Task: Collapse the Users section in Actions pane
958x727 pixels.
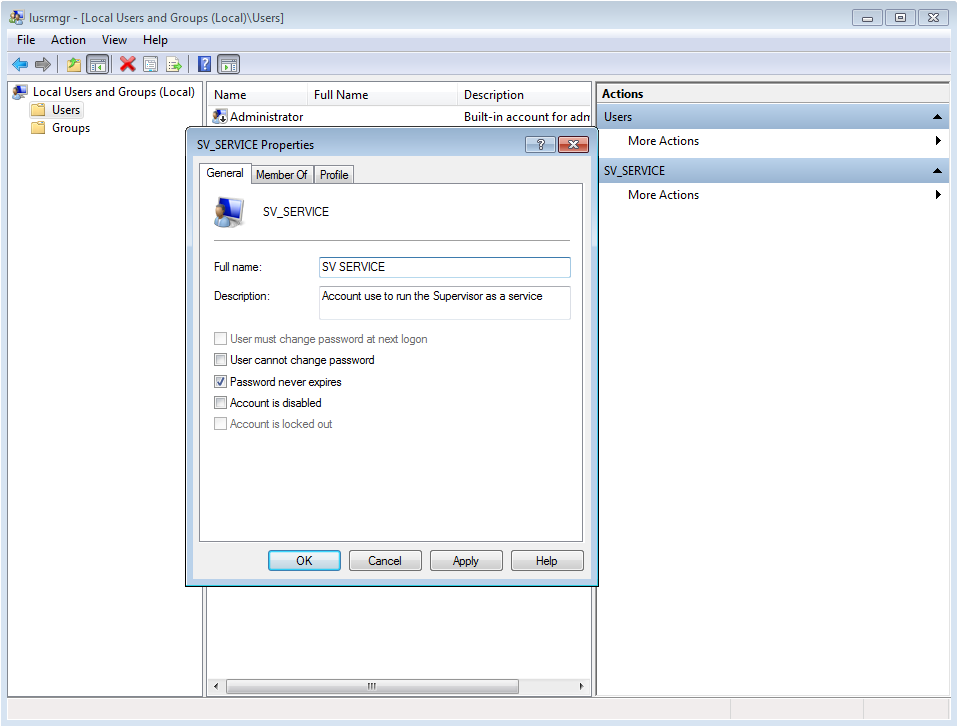Action: pos(937,117)
